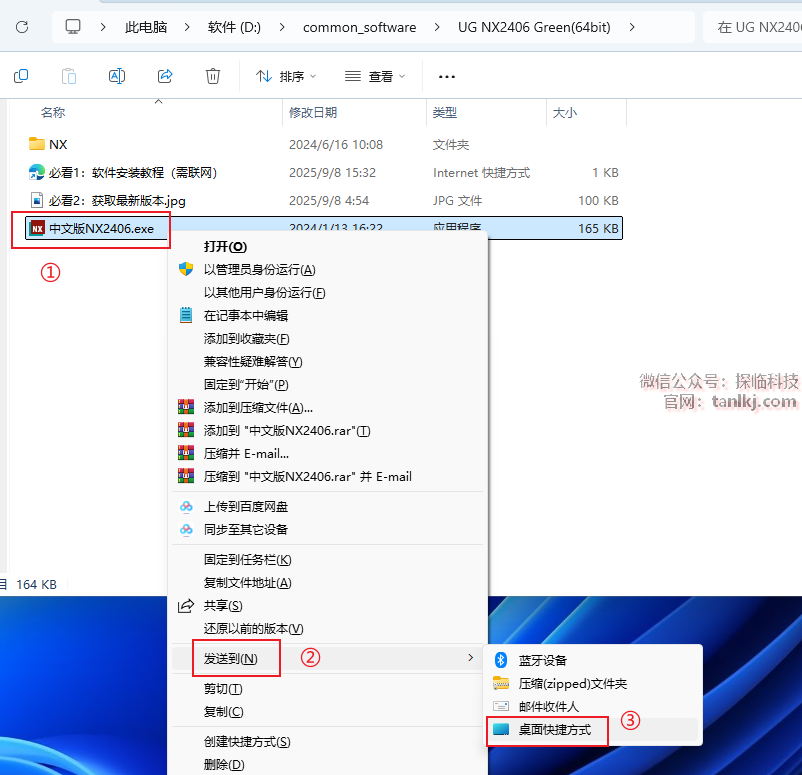
Task: Expand chevron after UG NX2406 Green(64bit)
Action: coord(632,27)
